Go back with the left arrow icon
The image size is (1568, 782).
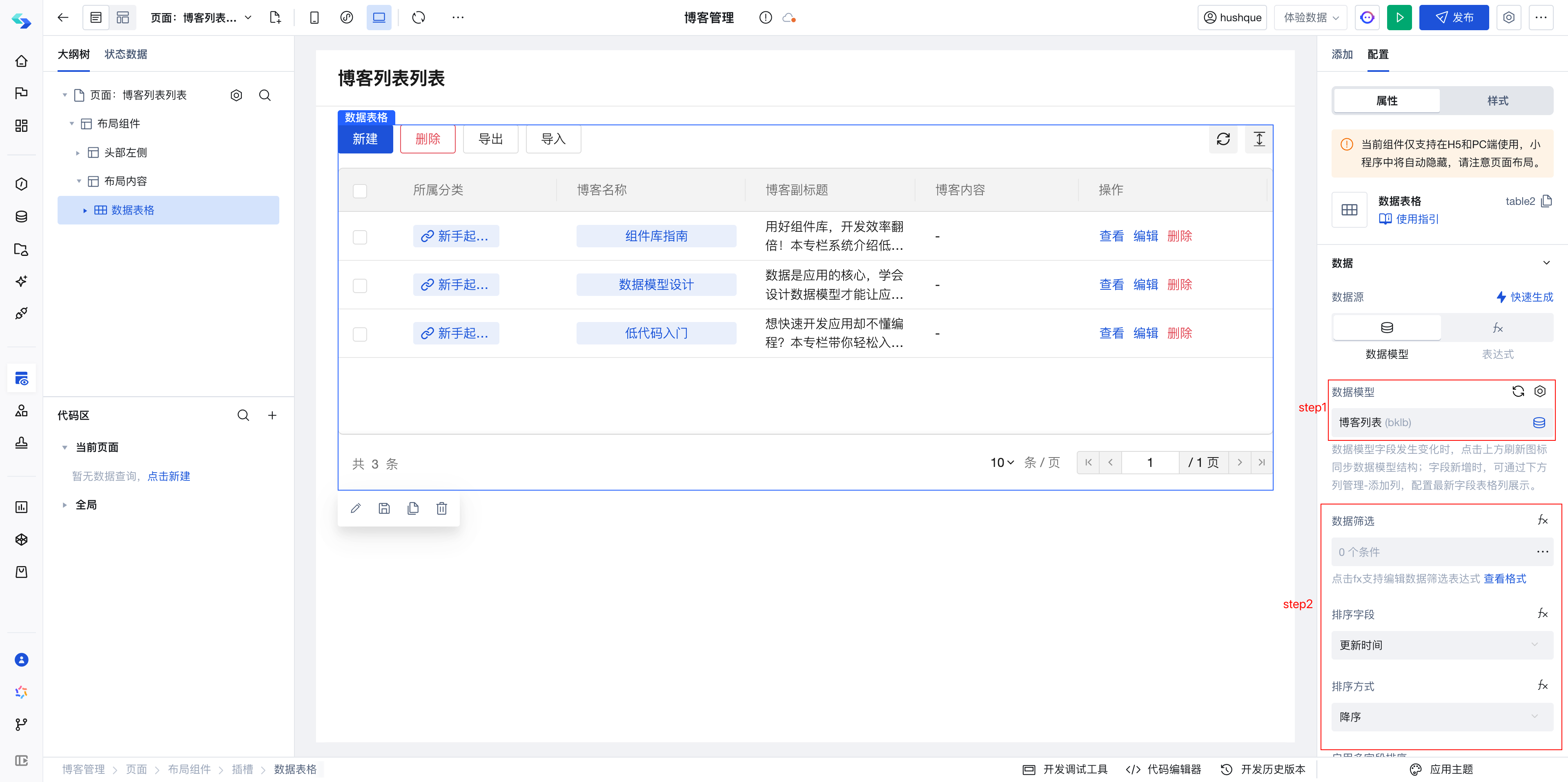(63, 18)
